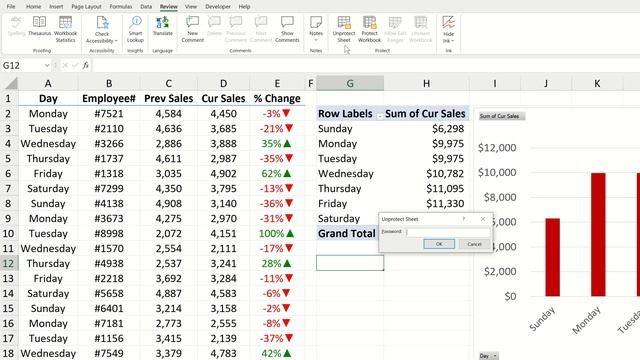Click the Delete comment icon
640x360 pixels.
pos(214,26)
